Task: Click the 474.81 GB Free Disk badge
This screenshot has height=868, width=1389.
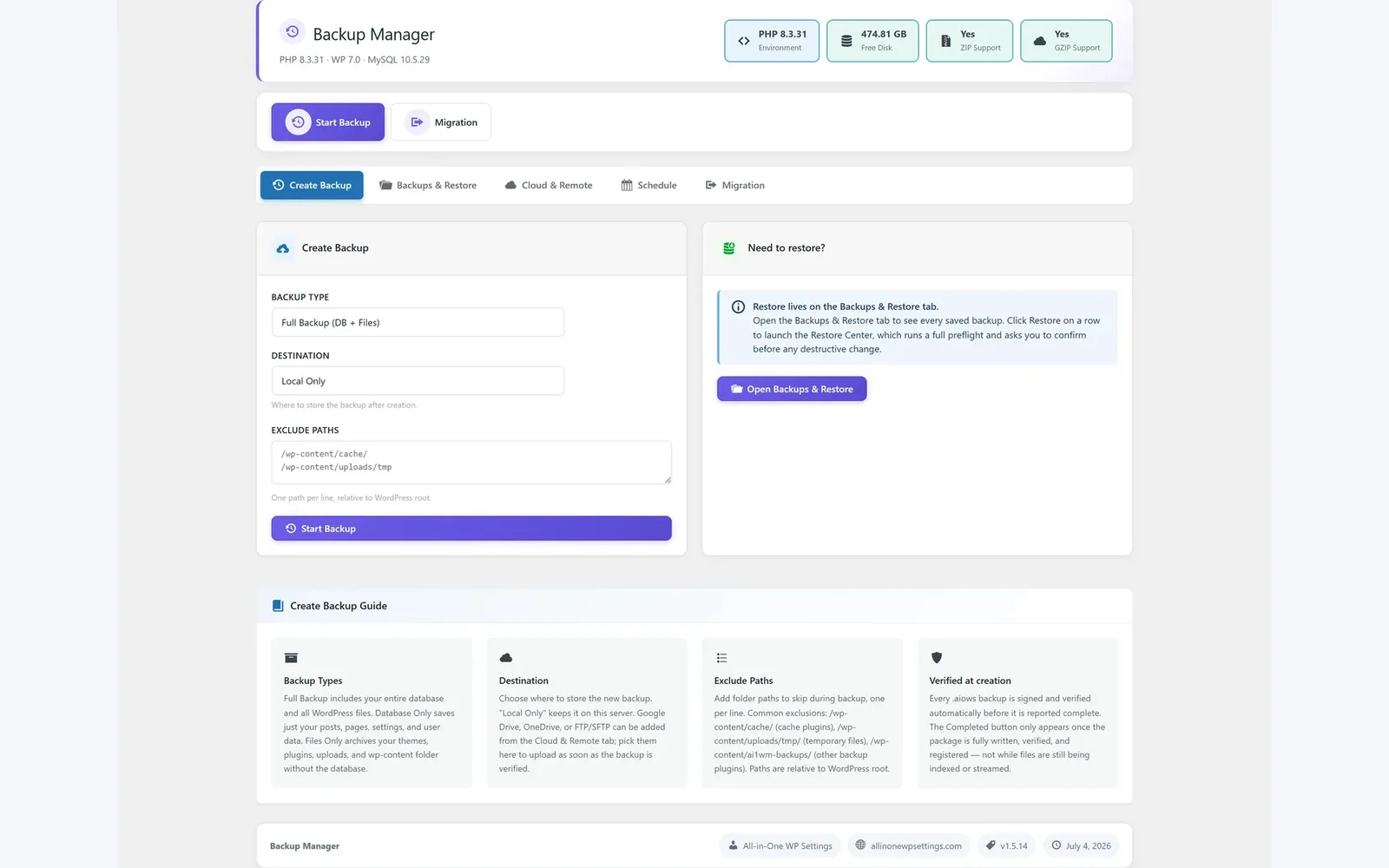Action: [x=872, y=41]
